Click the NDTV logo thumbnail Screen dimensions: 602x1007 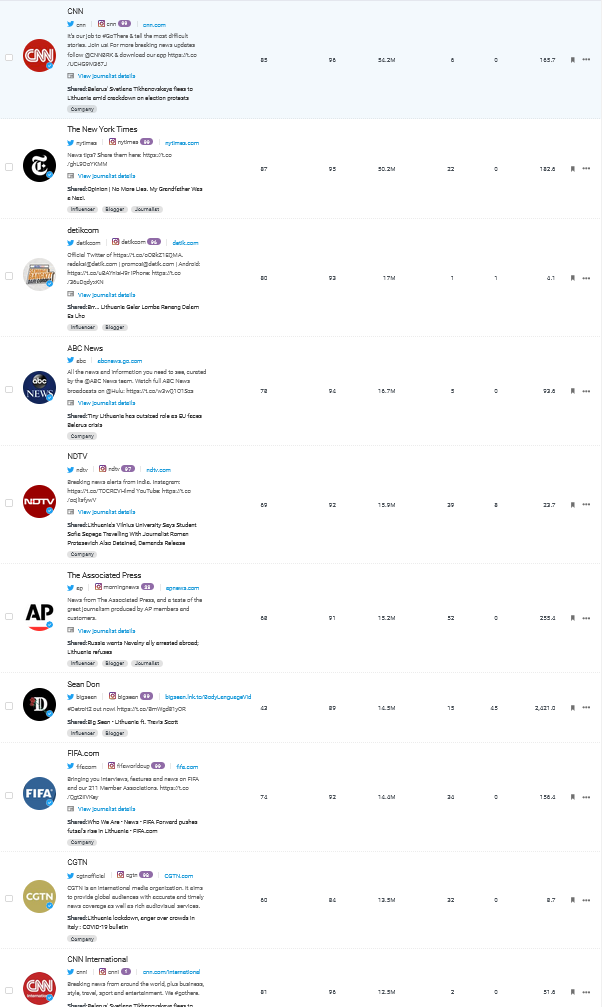[39, 501]
